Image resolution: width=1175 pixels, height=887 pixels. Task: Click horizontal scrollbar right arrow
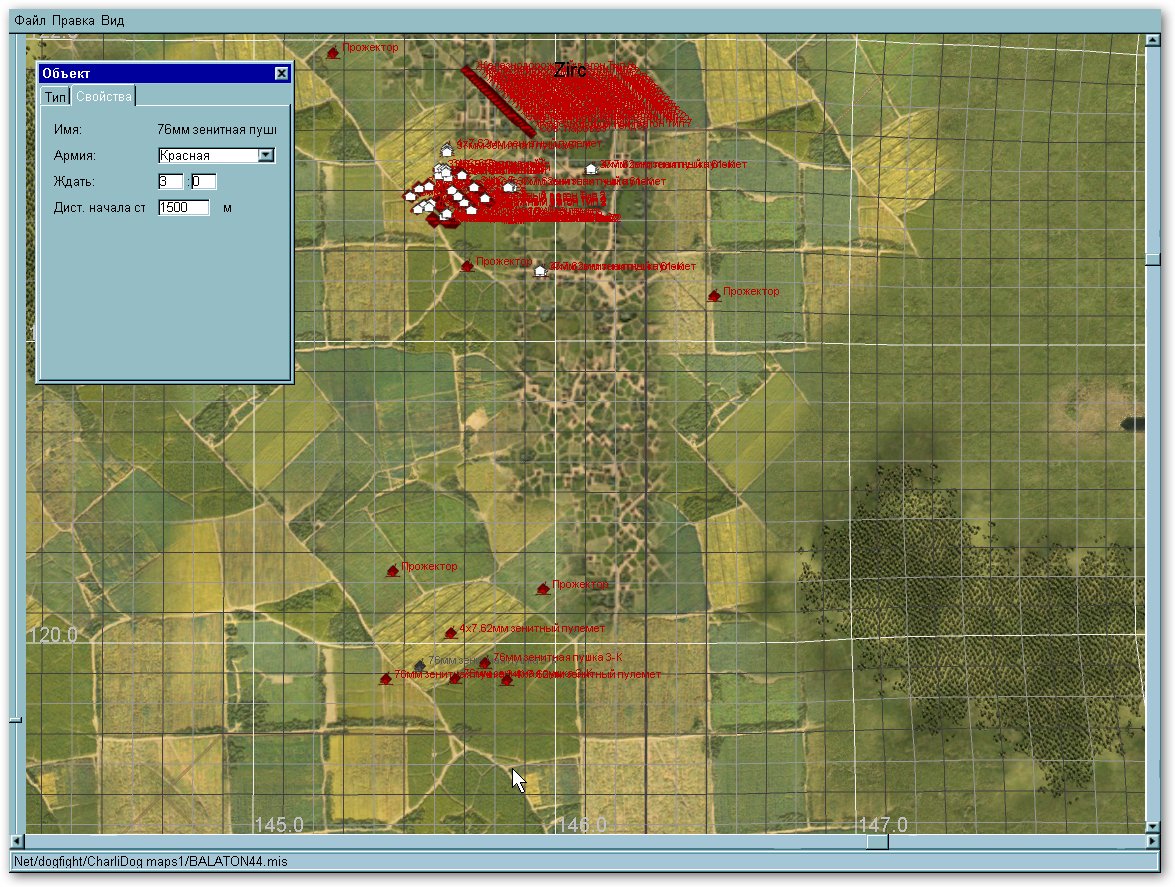[1153, 841]
